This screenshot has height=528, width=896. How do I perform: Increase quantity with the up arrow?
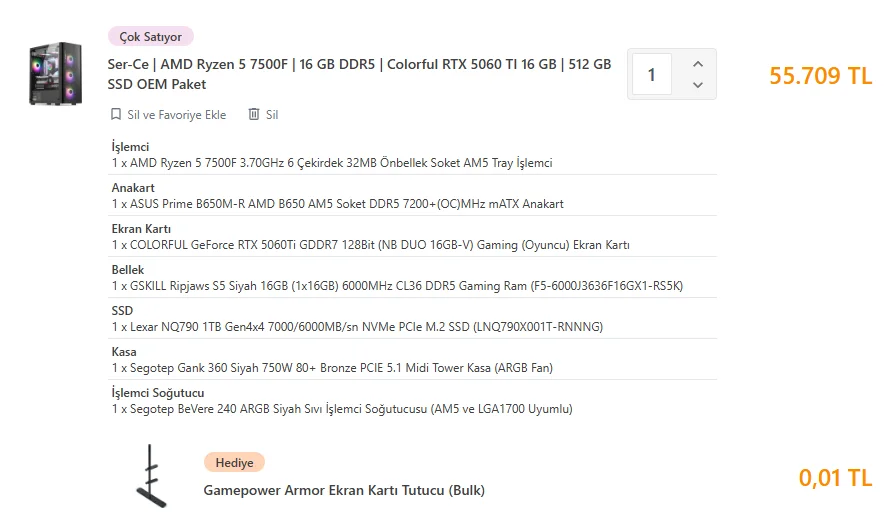698,64
